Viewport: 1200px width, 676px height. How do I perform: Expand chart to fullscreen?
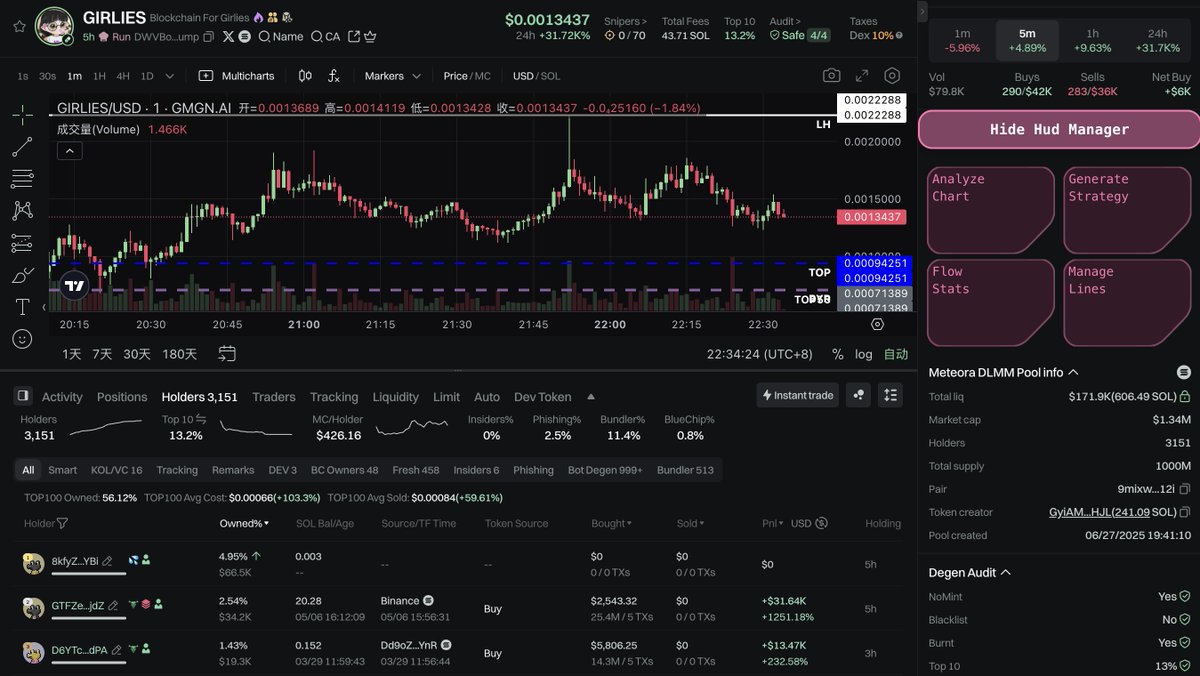[862, 76]
